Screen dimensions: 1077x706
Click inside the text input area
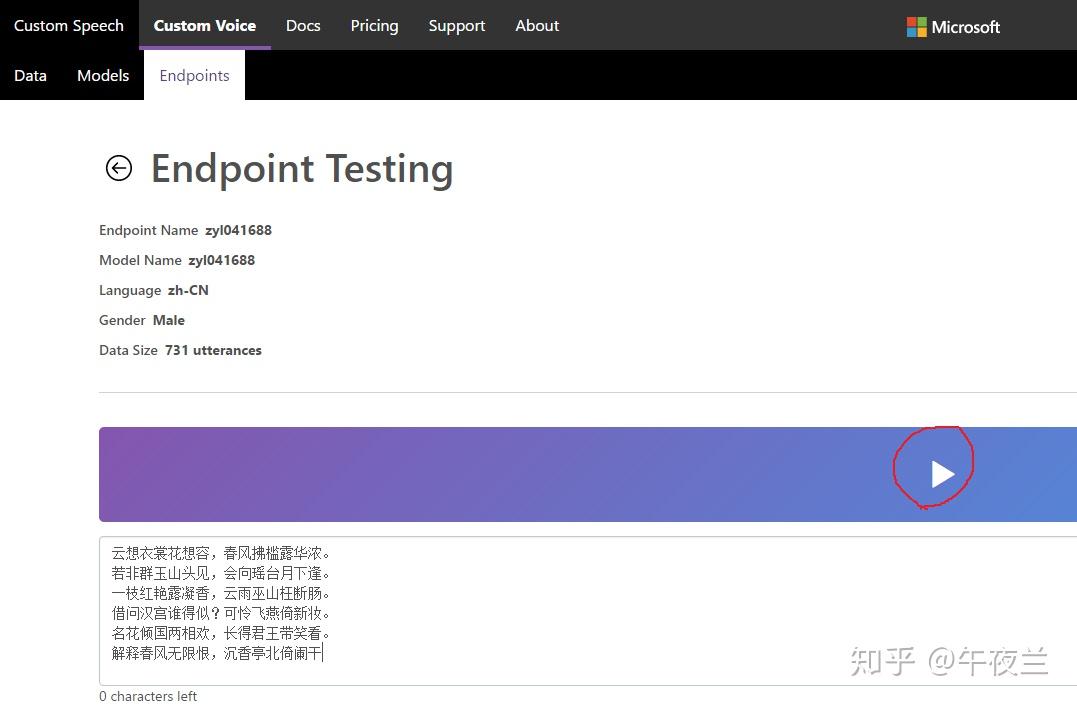588,611
